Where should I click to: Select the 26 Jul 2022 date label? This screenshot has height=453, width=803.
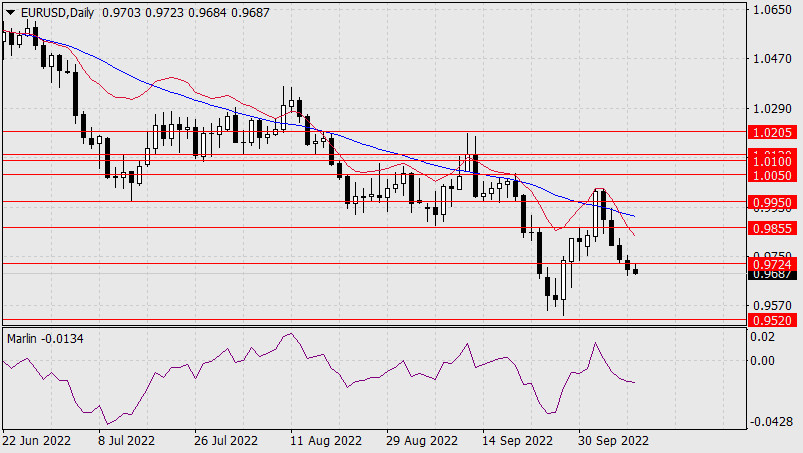coord(226,441)
